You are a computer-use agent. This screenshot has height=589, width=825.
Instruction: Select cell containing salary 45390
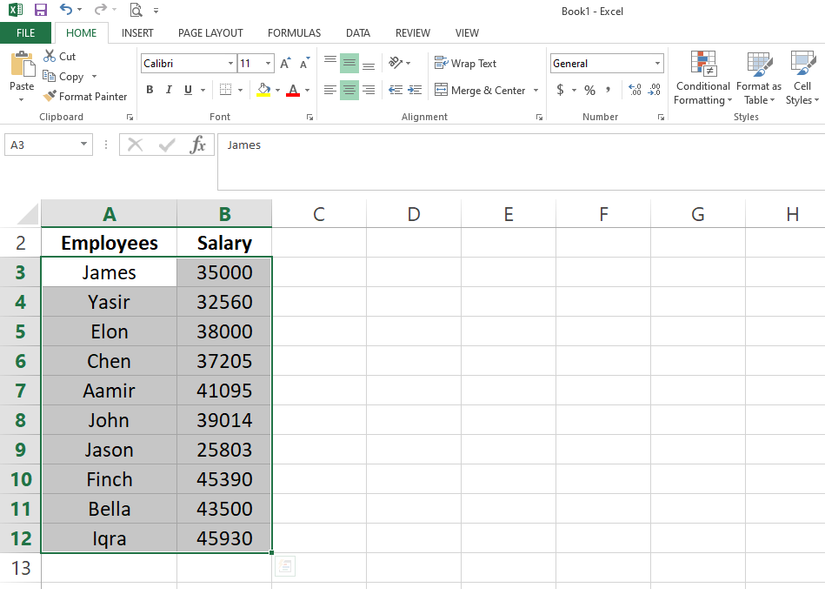(224, 479)
